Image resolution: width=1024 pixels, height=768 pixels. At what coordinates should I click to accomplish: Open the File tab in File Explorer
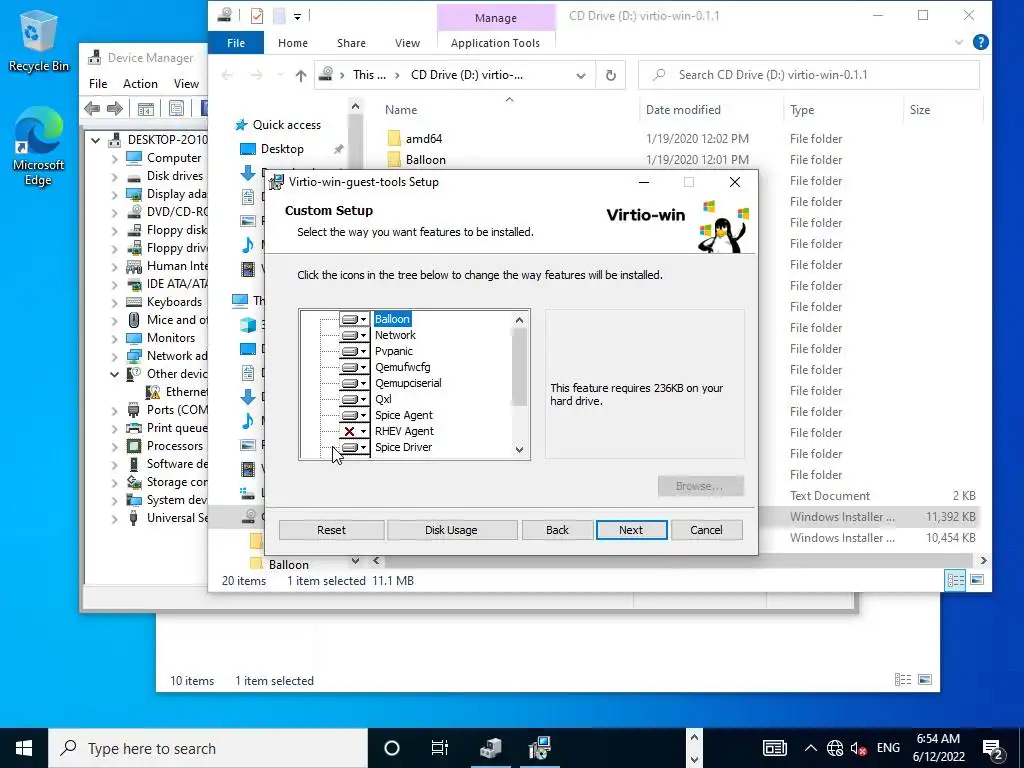(x=236, y=43)
